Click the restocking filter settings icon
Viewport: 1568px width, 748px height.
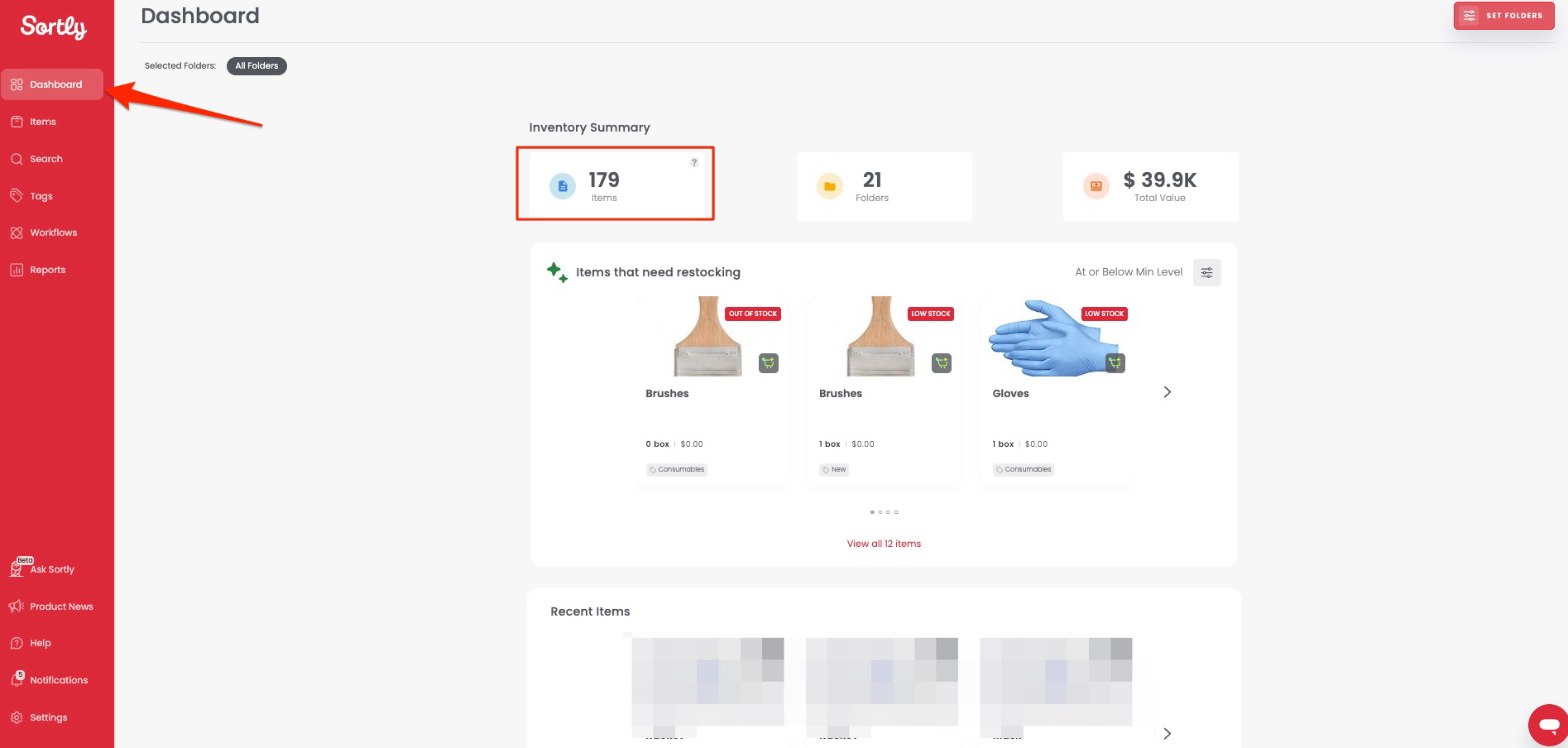(1206, 272)
